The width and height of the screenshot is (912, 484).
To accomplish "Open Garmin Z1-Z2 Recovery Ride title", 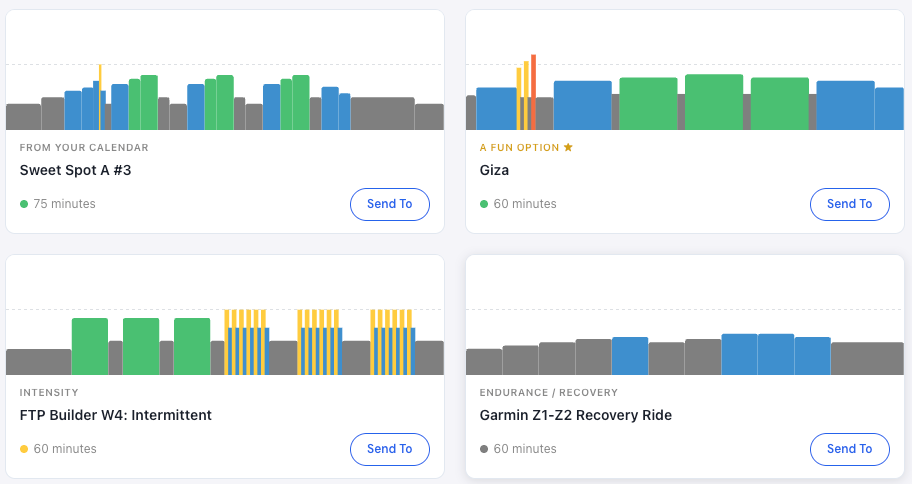I will click(575, 415).
